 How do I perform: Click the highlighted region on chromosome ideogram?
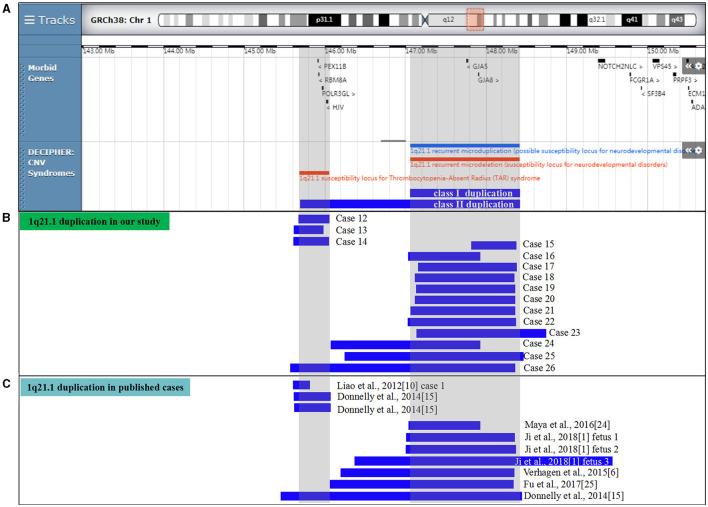[x=475, y=19]
